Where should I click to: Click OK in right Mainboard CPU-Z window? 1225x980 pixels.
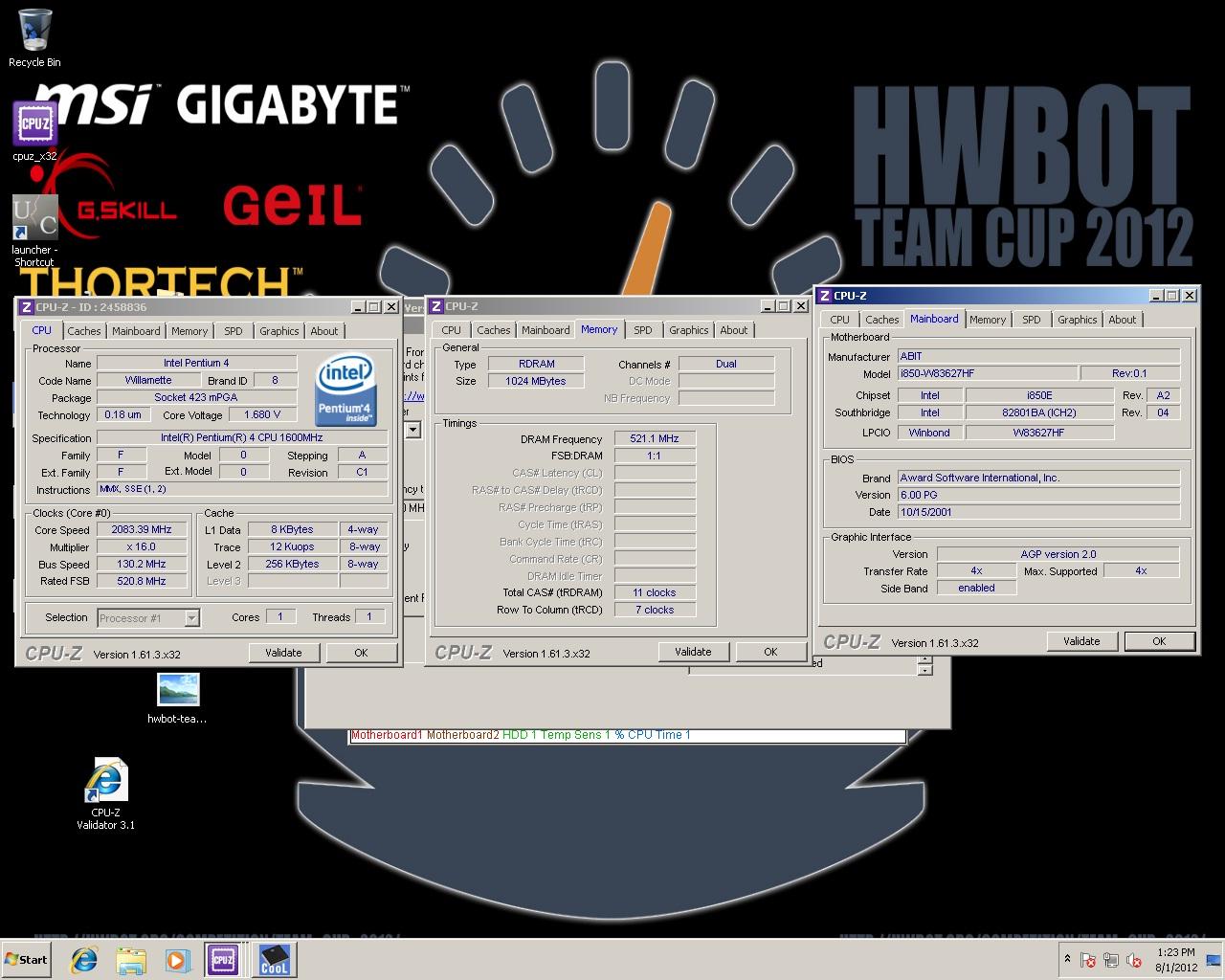pyautogui.click(x=1159, y=641)
